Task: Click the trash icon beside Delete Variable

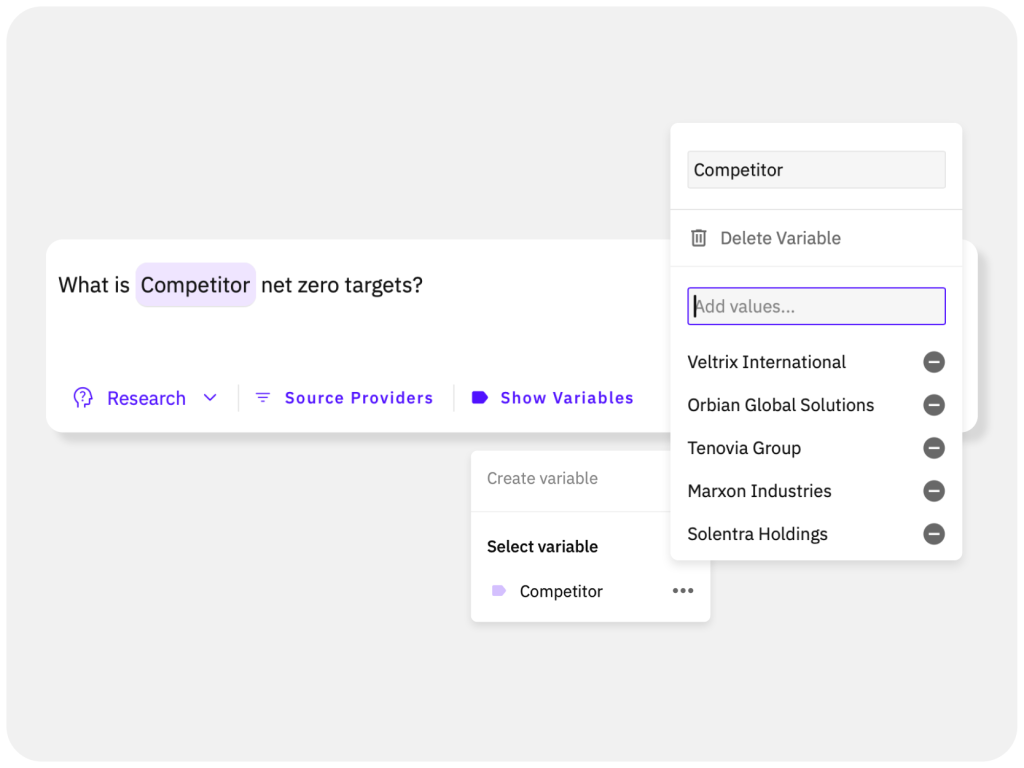Action: click(x=698, y=238)
